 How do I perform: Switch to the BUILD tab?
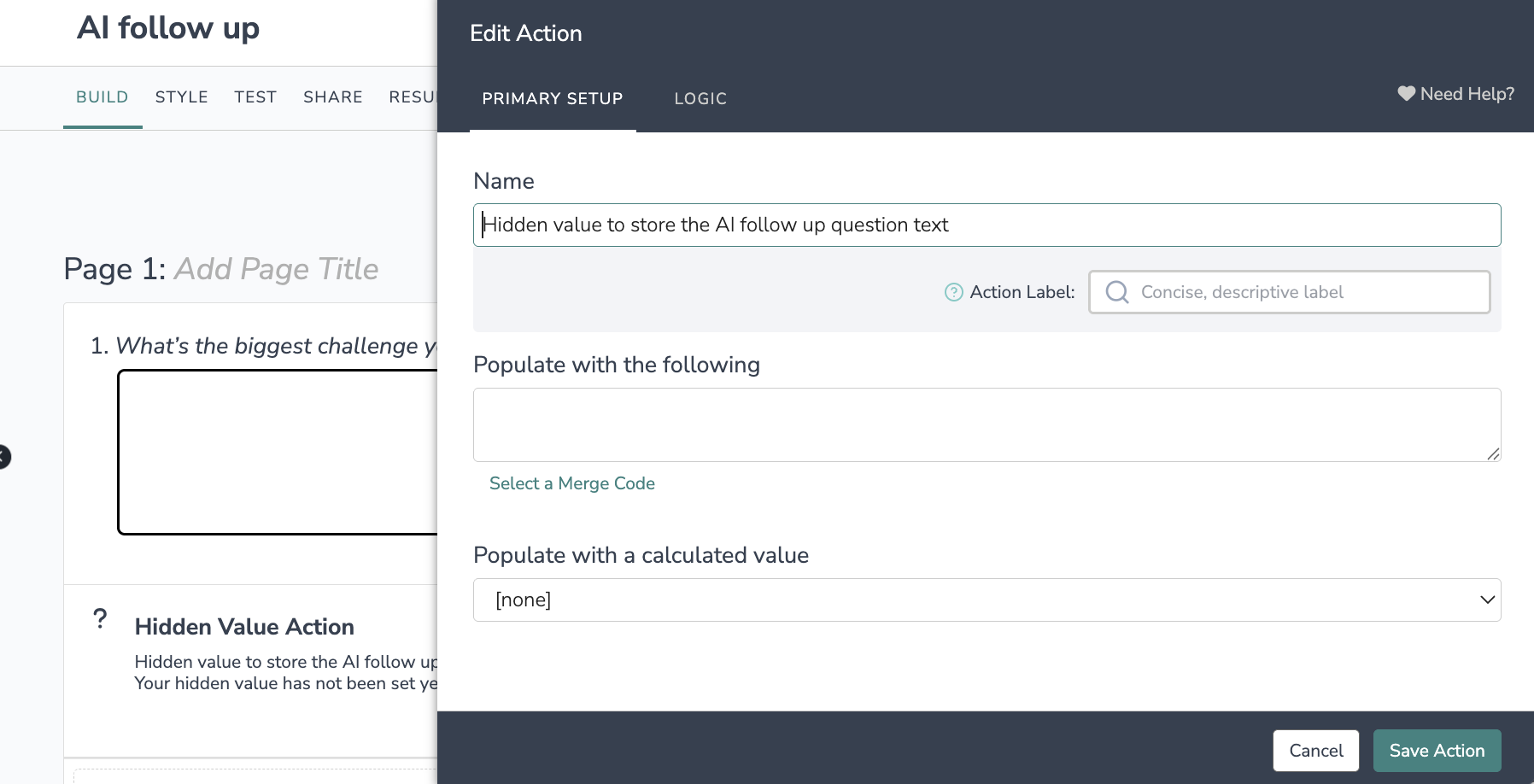pyautogui.click(x=102, y=97)
